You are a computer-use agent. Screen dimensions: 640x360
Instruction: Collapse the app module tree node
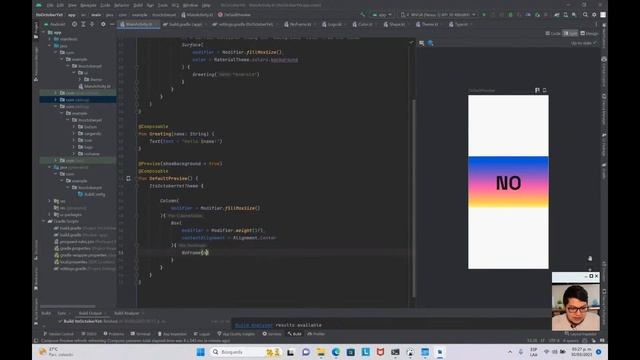pos(44,32)
